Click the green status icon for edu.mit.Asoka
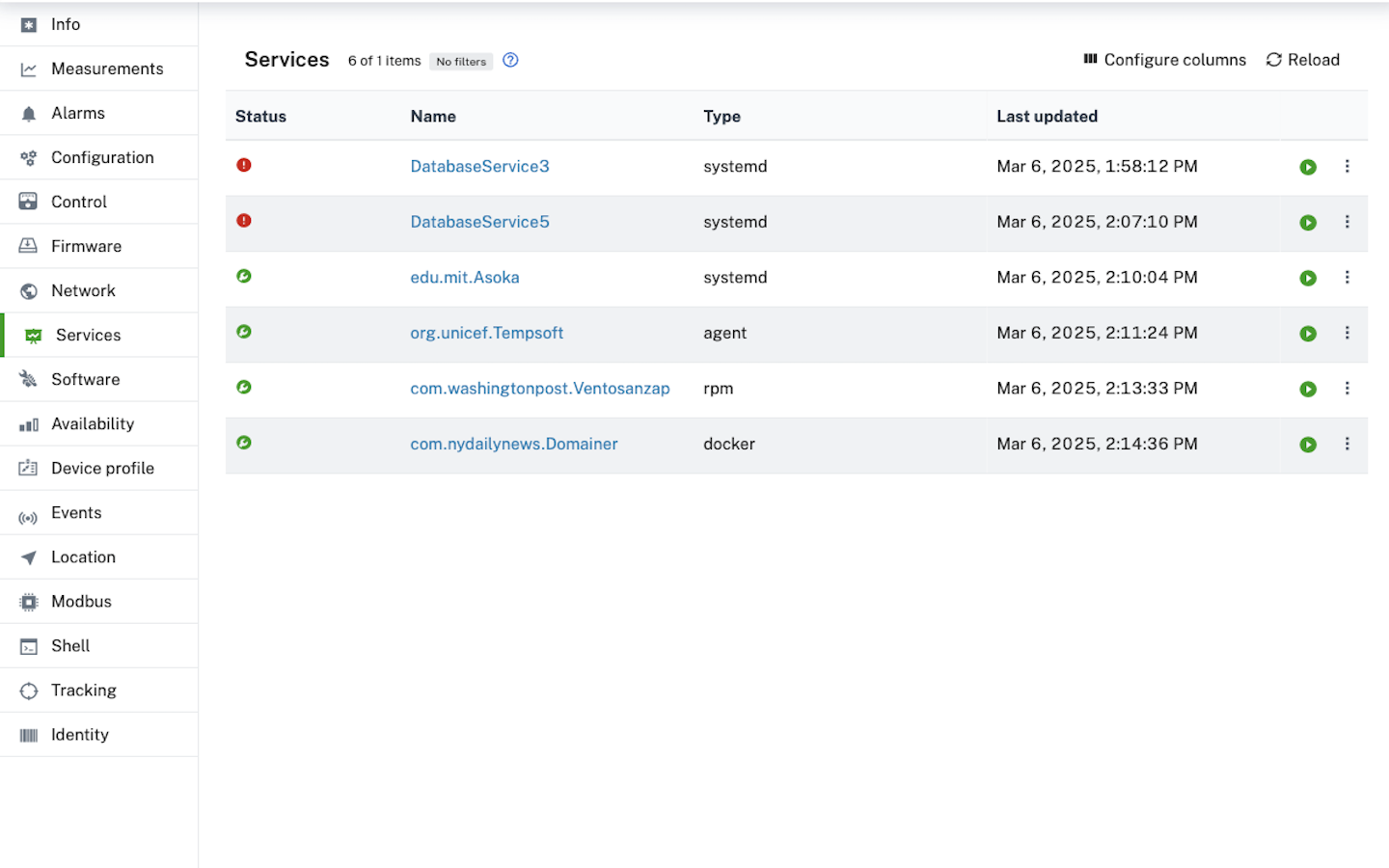Screen dimensions: 1389x868 [243, 276]
